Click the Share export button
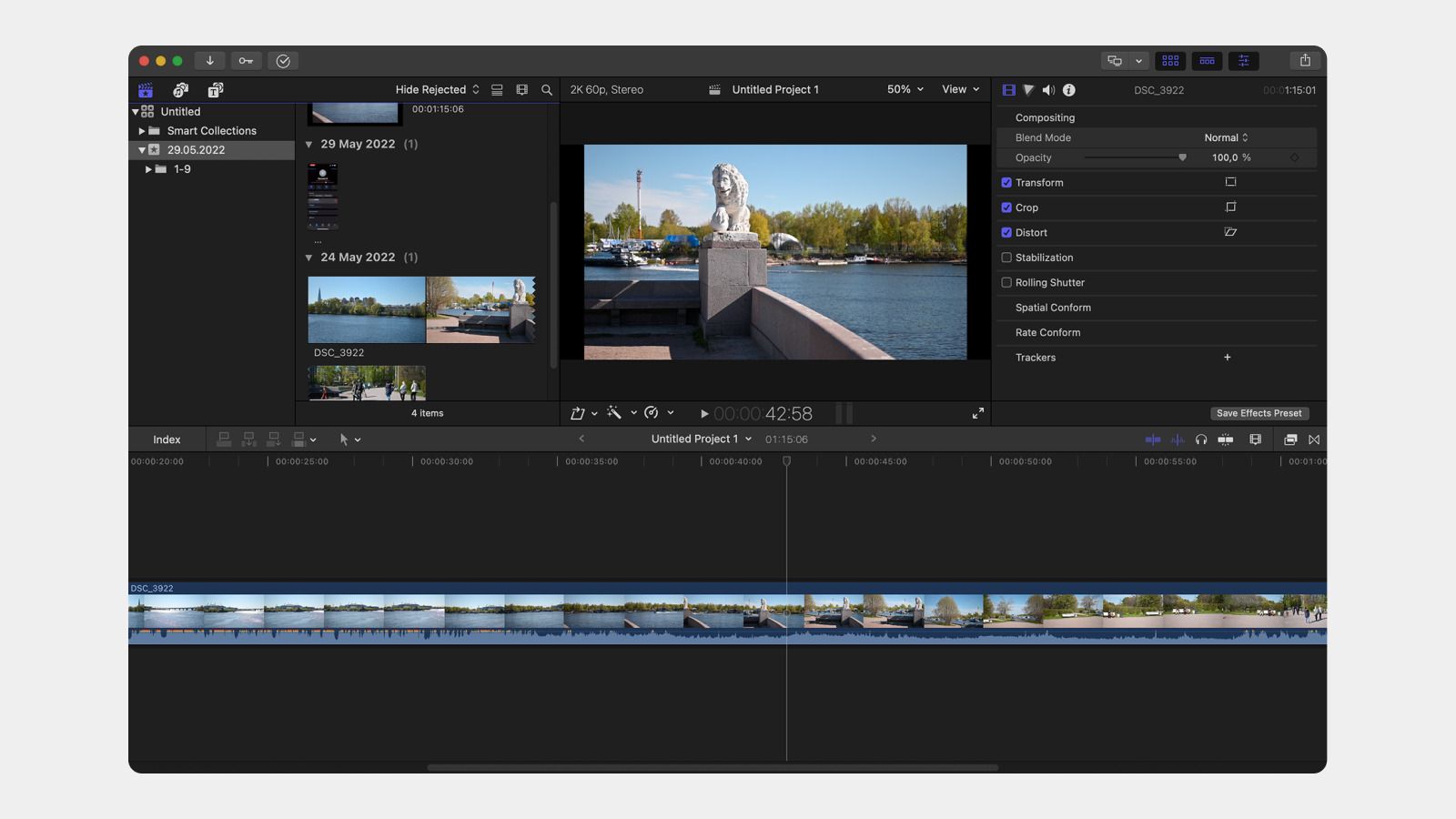 [x=1305, y=61]
